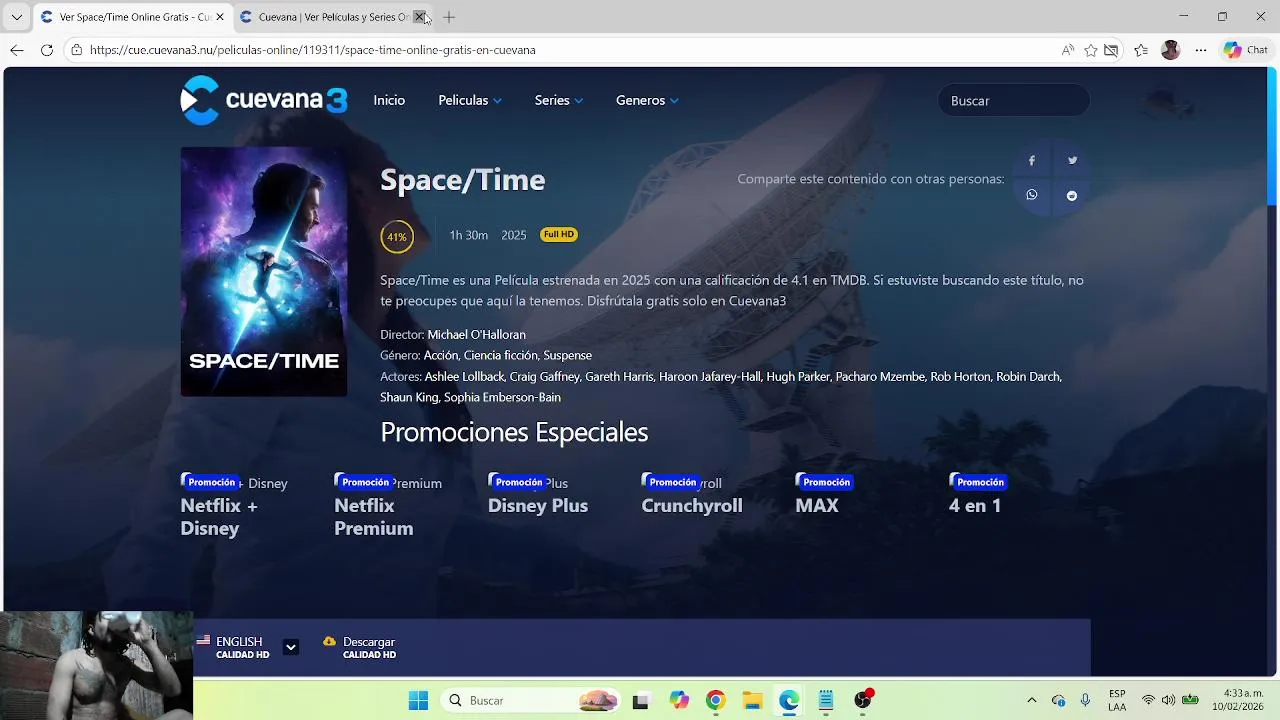This screenshot has height=720, width=1280.
Task: Share on Twitter icon
Action: [1072, 160]
